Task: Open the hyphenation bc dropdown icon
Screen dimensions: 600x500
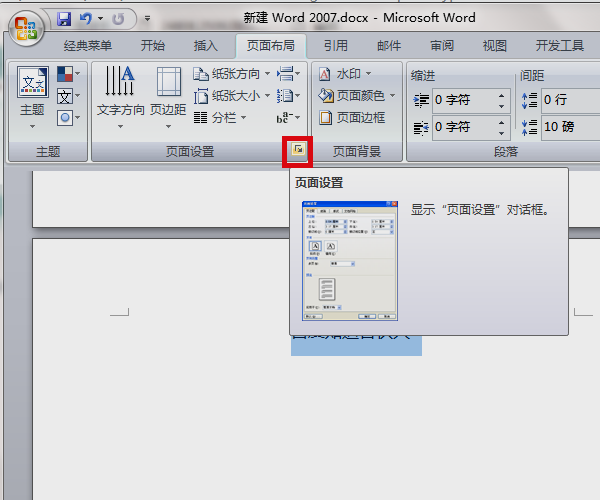Action: [289, 118]
